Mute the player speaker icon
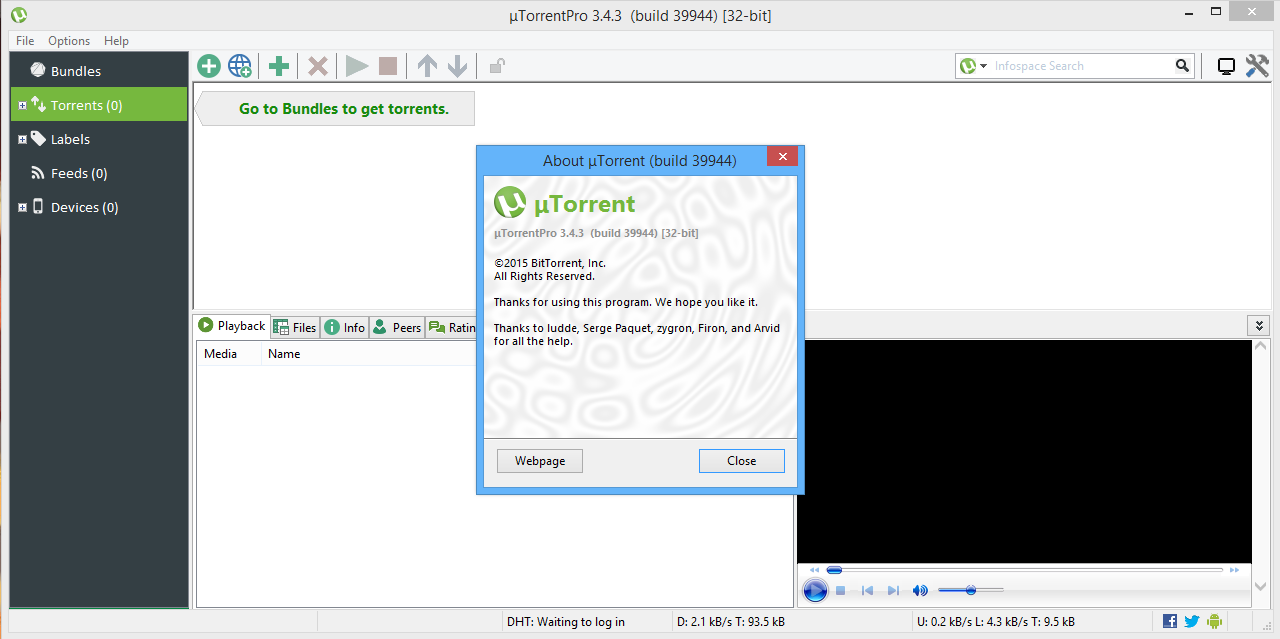 point(920,591)
